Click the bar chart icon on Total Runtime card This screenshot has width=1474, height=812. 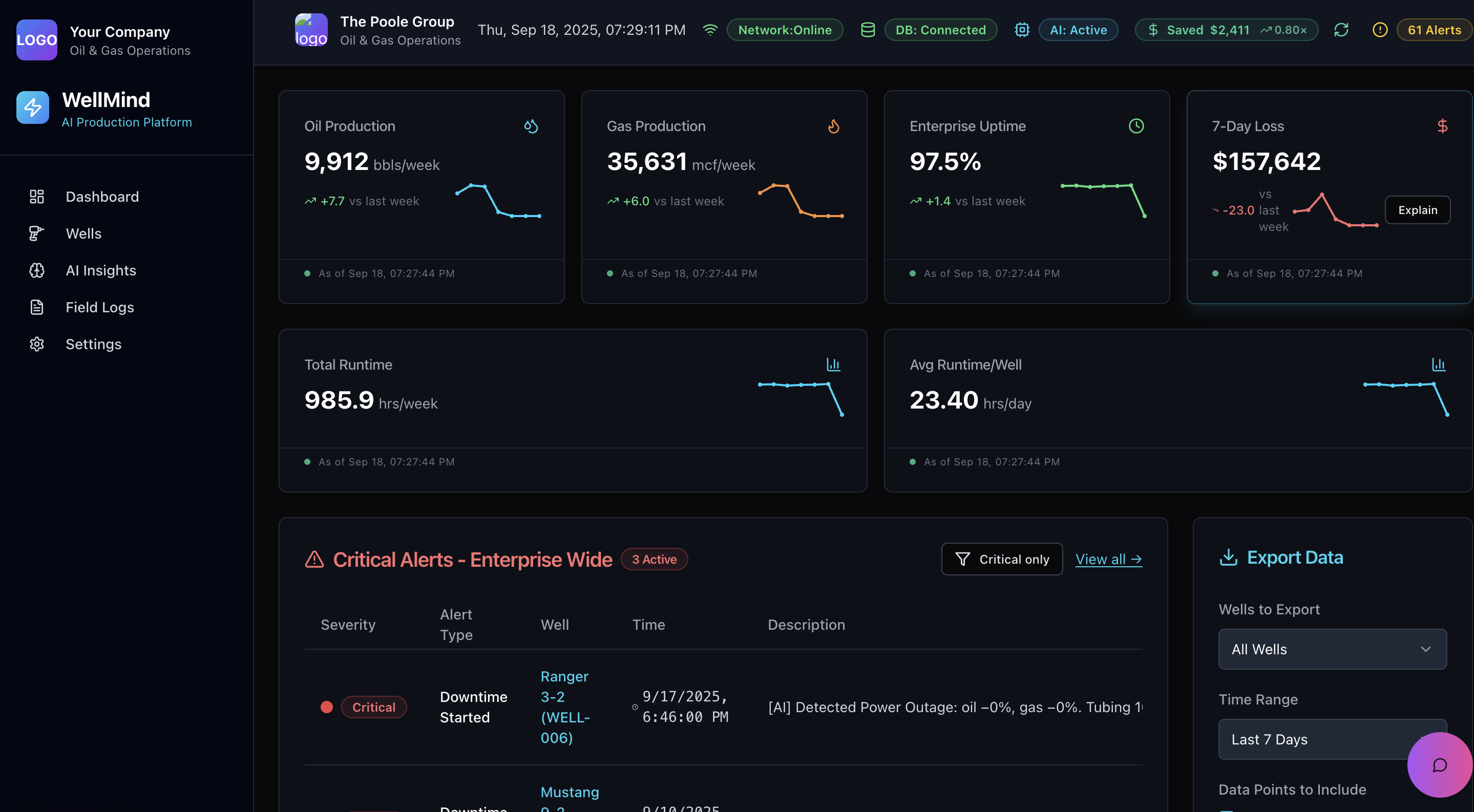[833, 364]
